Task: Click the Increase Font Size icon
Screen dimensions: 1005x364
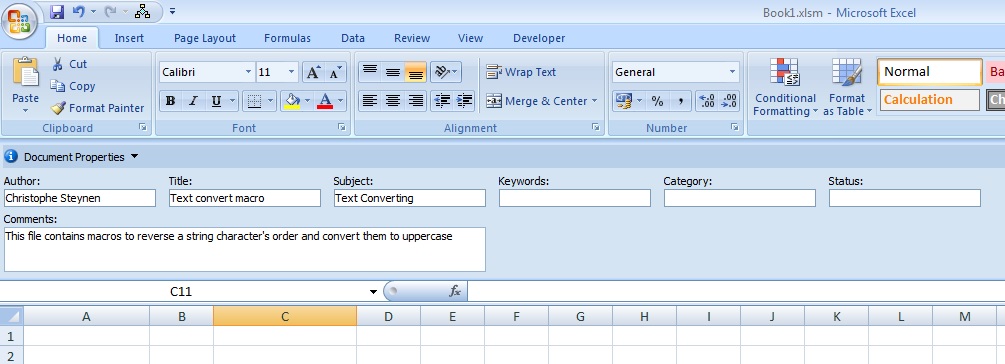Action: (313, 72)
